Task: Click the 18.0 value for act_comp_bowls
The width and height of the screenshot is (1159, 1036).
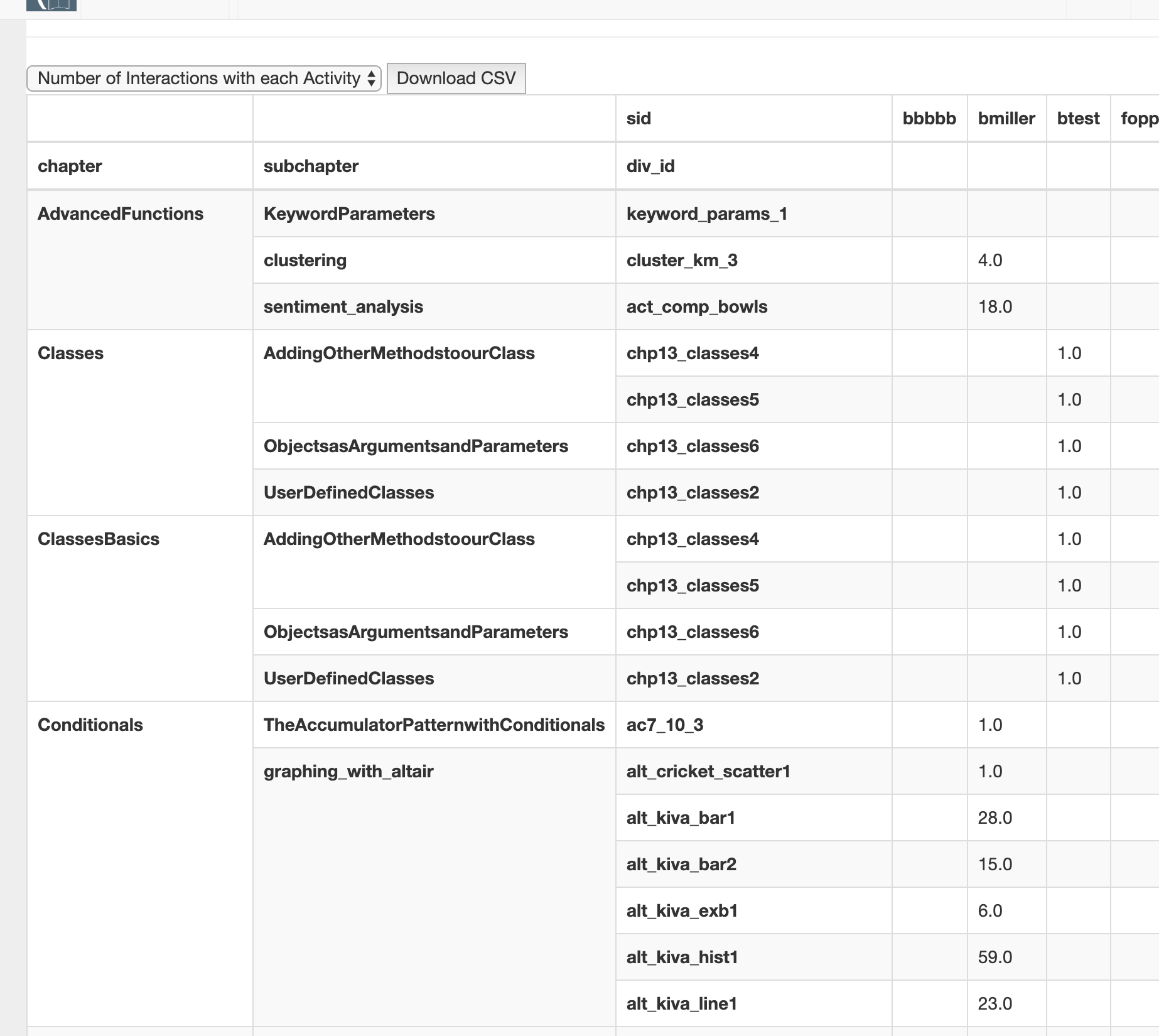Action: (1007, 306)
